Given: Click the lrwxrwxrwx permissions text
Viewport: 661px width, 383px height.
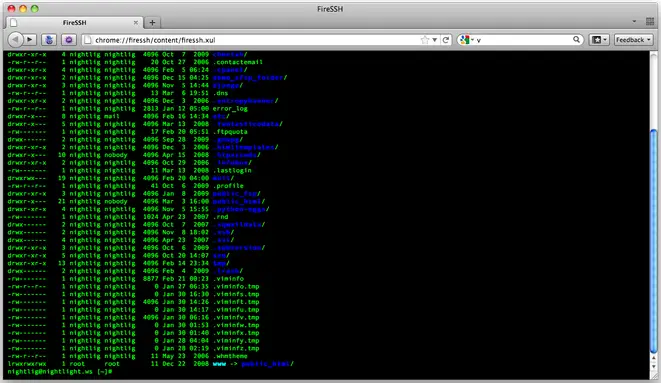Looking at the screenshot, I should point(27,364).
